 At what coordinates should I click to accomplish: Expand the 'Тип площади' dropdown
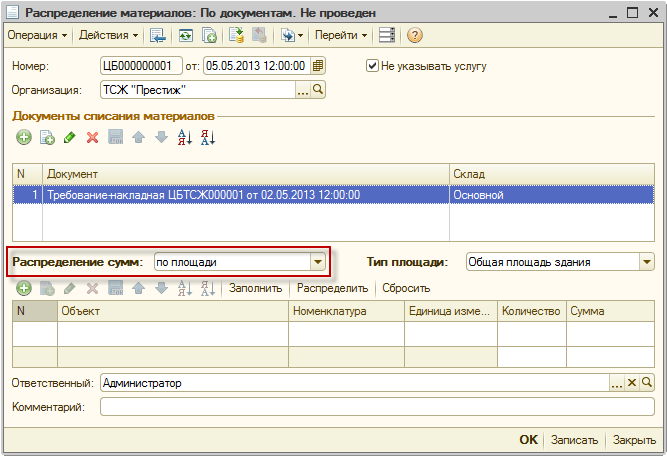(x=645, y=262)
